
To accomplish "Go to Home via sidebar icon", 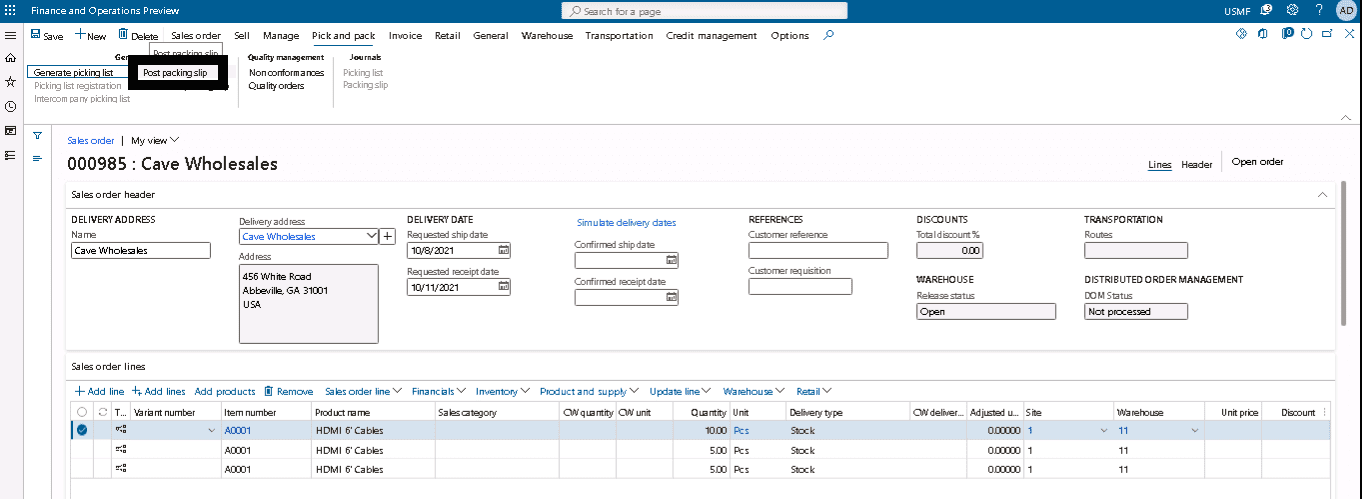I will tap(11, 58).
